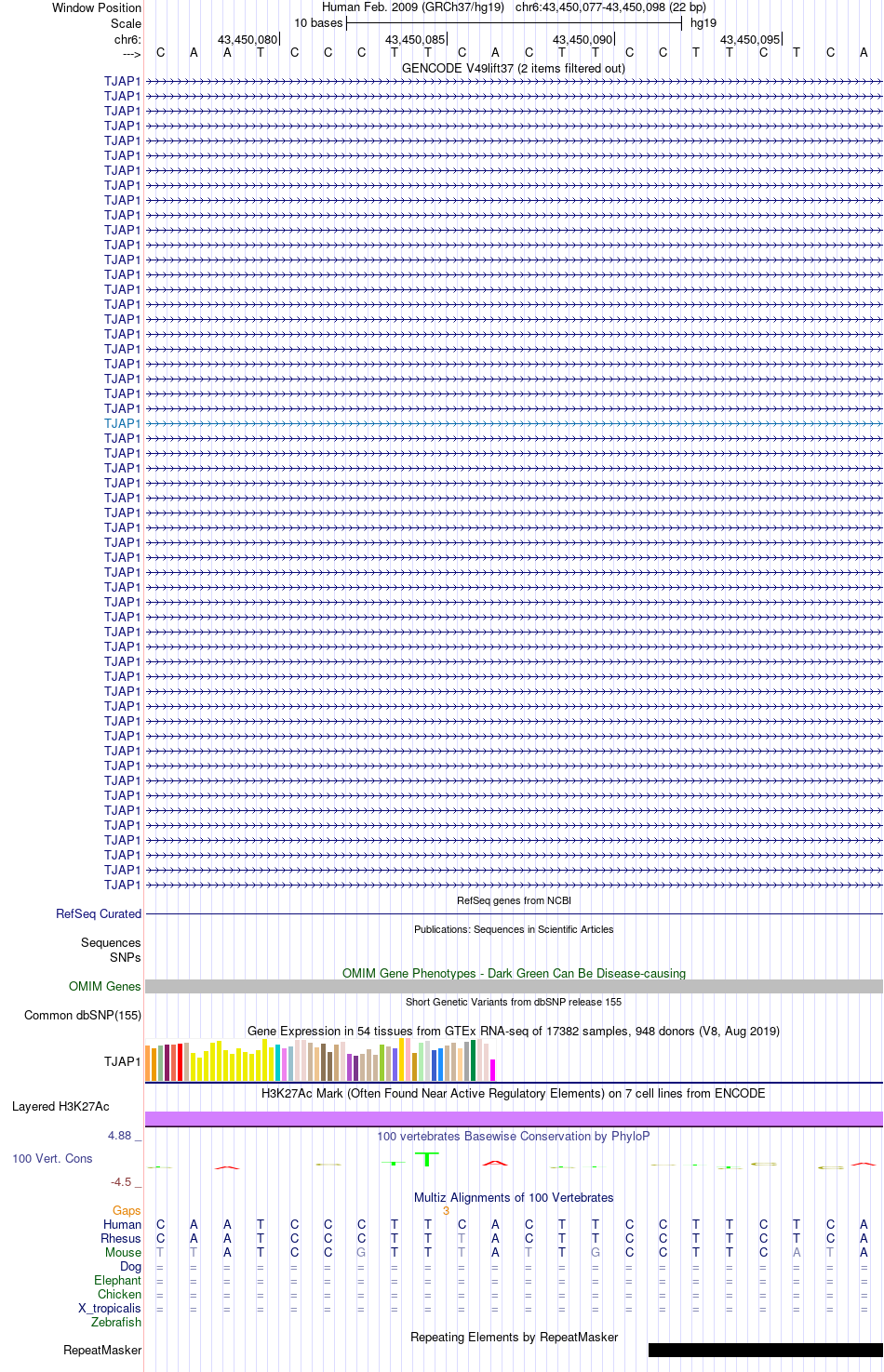This screenshot has width=884, height=1372.
Task: Click the Scale label
Action: coord(126,23)
